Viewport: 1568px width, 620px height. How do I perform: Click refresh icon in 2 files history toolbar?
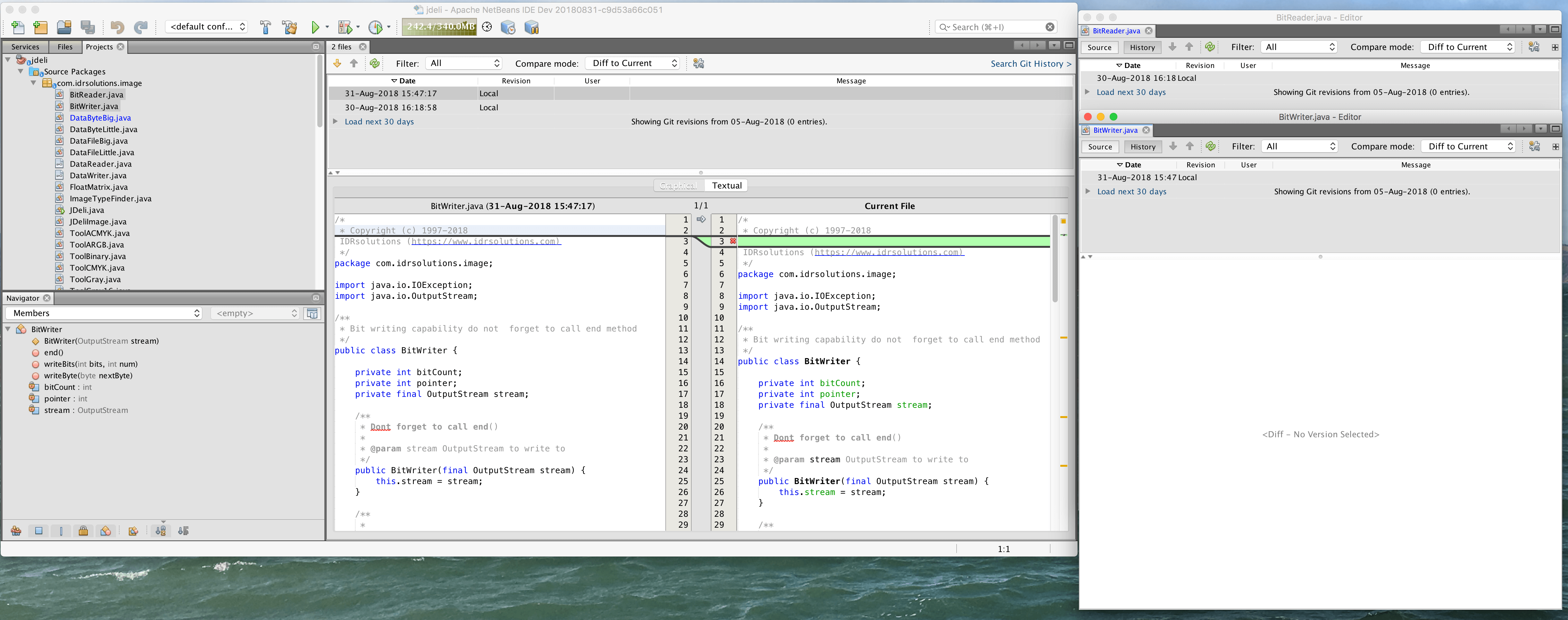click(x=375, y=63)
